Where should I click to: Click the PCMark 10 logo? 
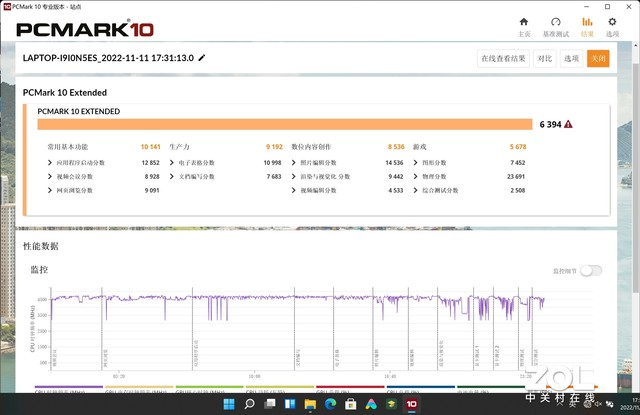tap(85, 29)
